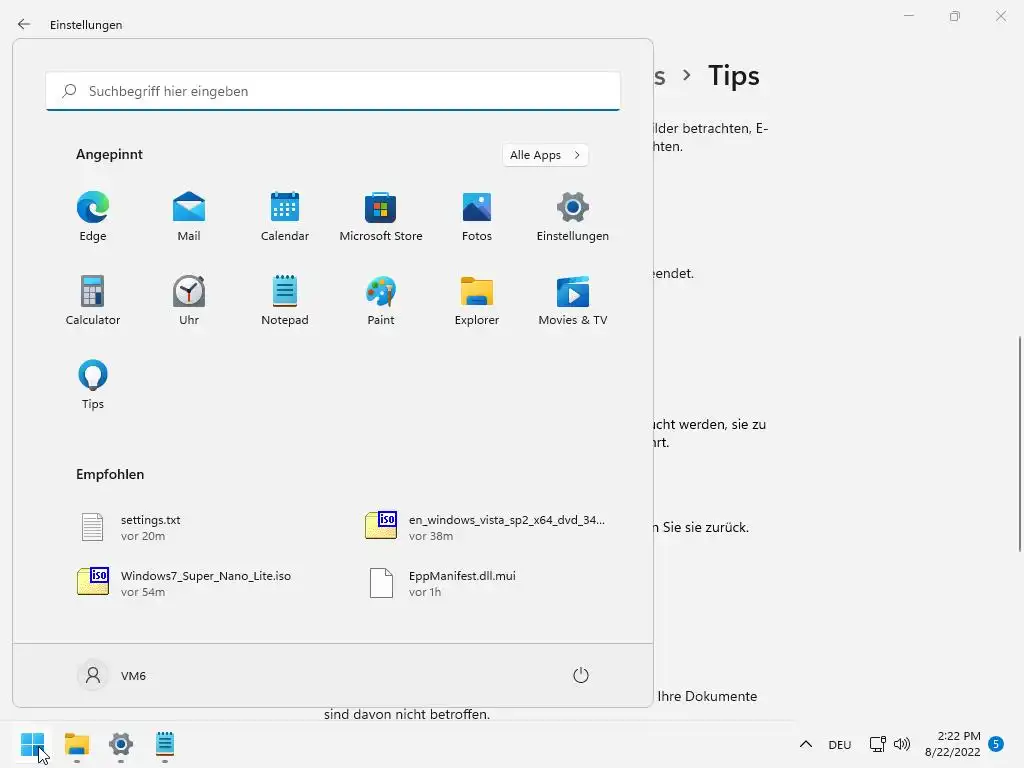Image resolution: width=1024 pixels, height=768 pixels.
Task: Click the Windows Start button on taskbar
Action: [32, 744]
